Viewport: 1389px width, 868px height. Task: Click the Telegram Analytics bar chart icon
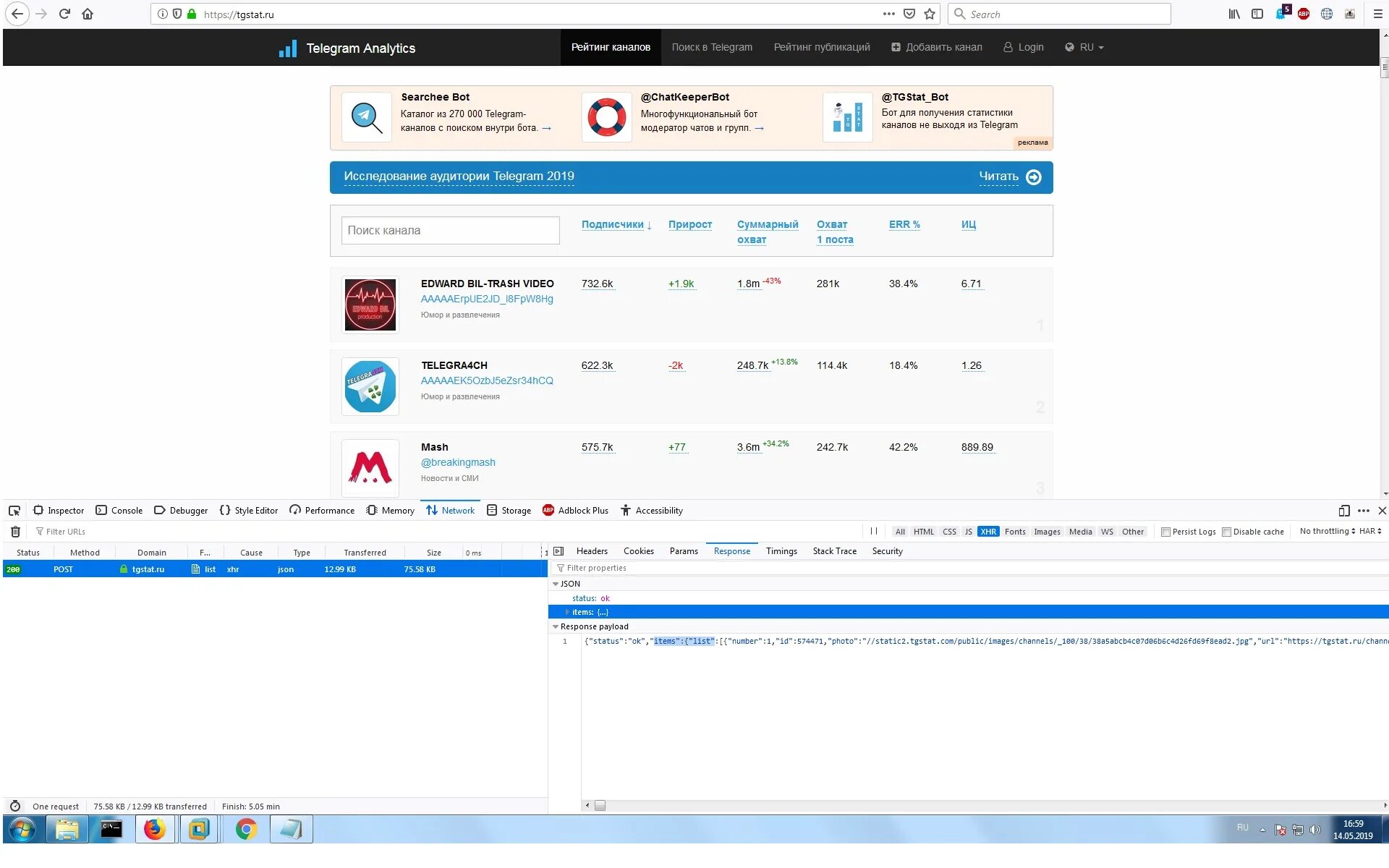288,47
